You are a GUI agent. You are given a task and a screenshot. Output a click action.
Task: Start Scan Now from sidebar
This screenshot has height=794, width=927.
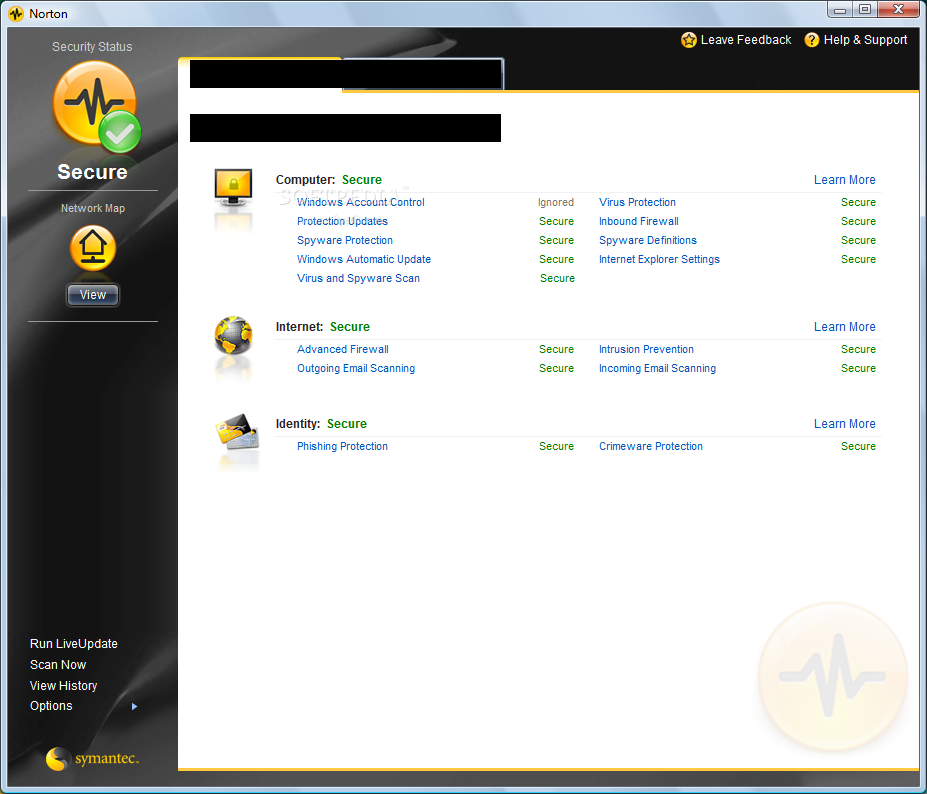58,665
